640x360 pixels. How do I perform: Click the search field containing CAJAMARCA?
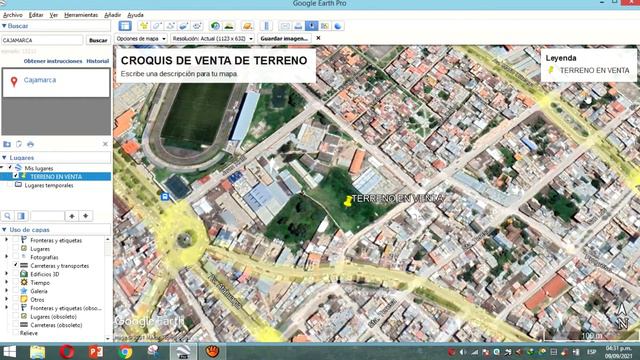click(42, 40)
